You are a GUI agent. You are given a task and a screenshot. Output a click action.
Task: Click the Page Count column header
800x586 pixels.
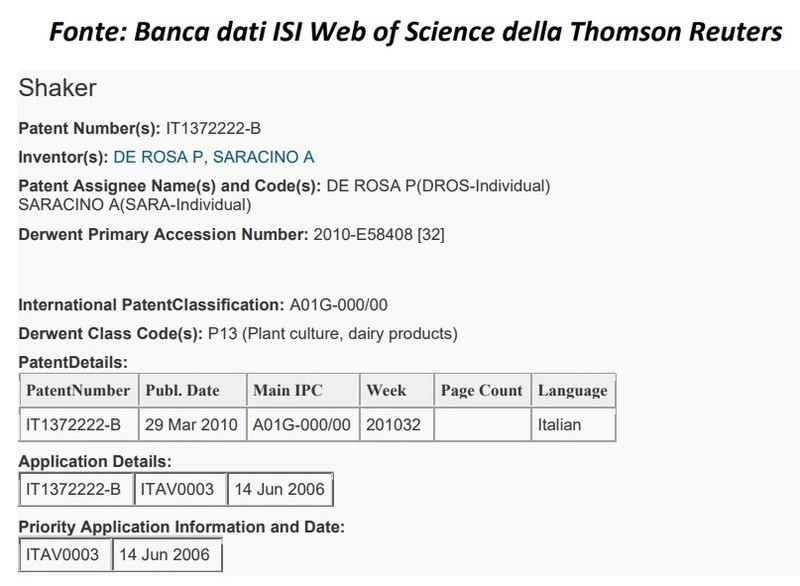[481, 390]
